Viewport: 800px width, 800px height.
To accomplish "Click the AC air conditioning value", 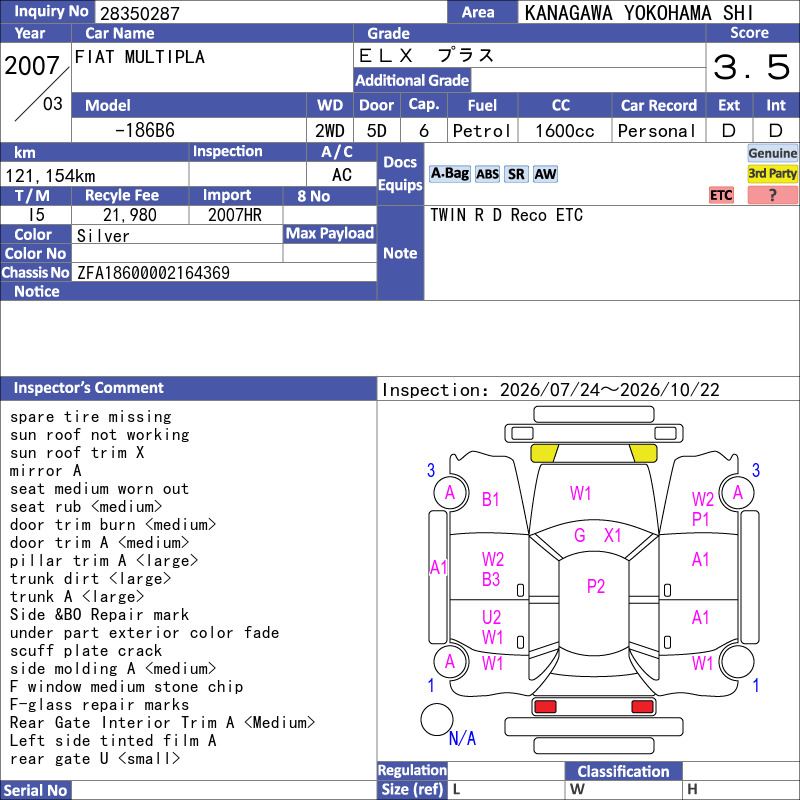I will [x=341, y=175].
